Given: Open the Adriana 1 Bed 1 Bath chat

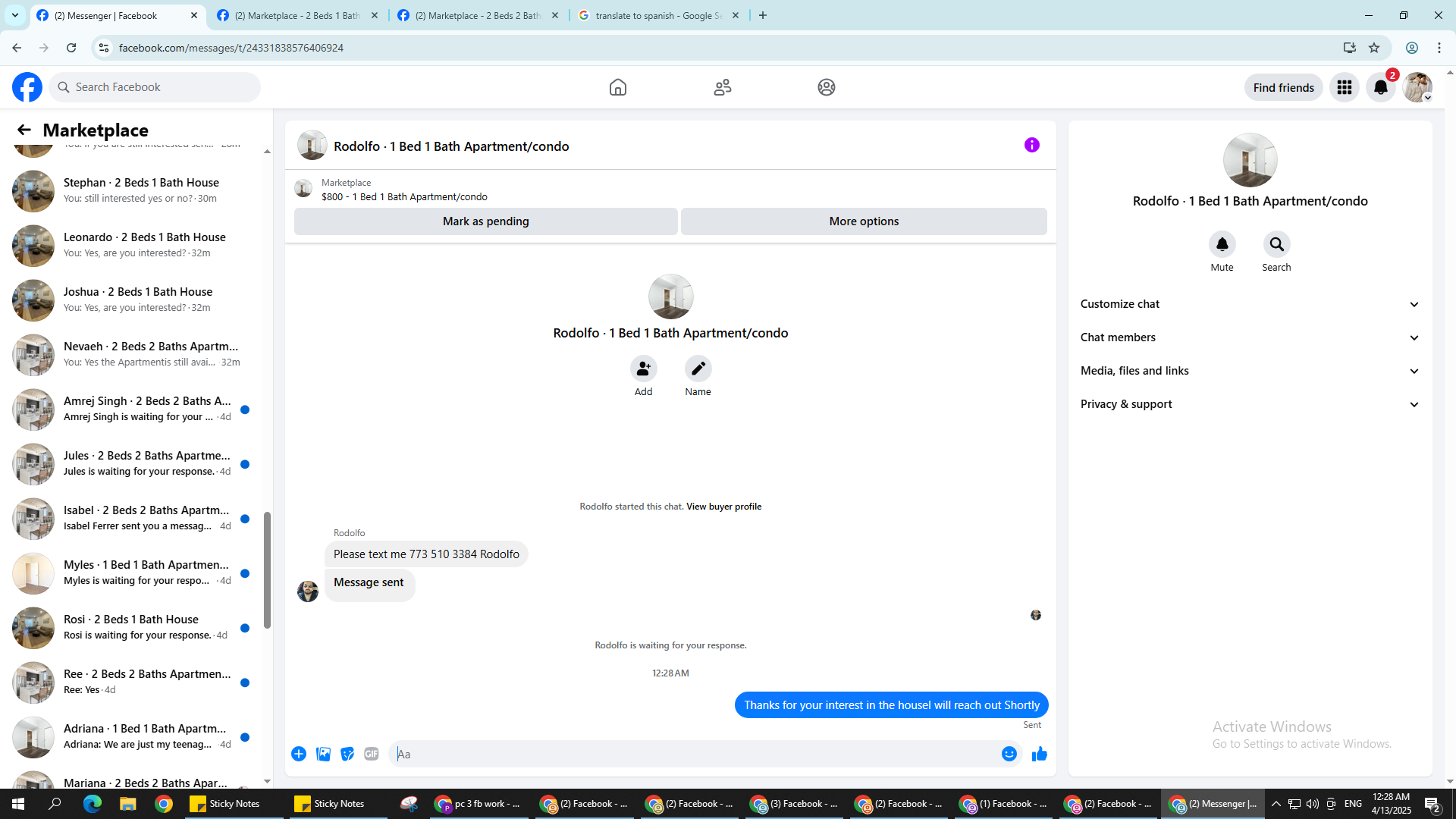Looking at the screenshot, I should pyautogui.click(x=133, y=736).
